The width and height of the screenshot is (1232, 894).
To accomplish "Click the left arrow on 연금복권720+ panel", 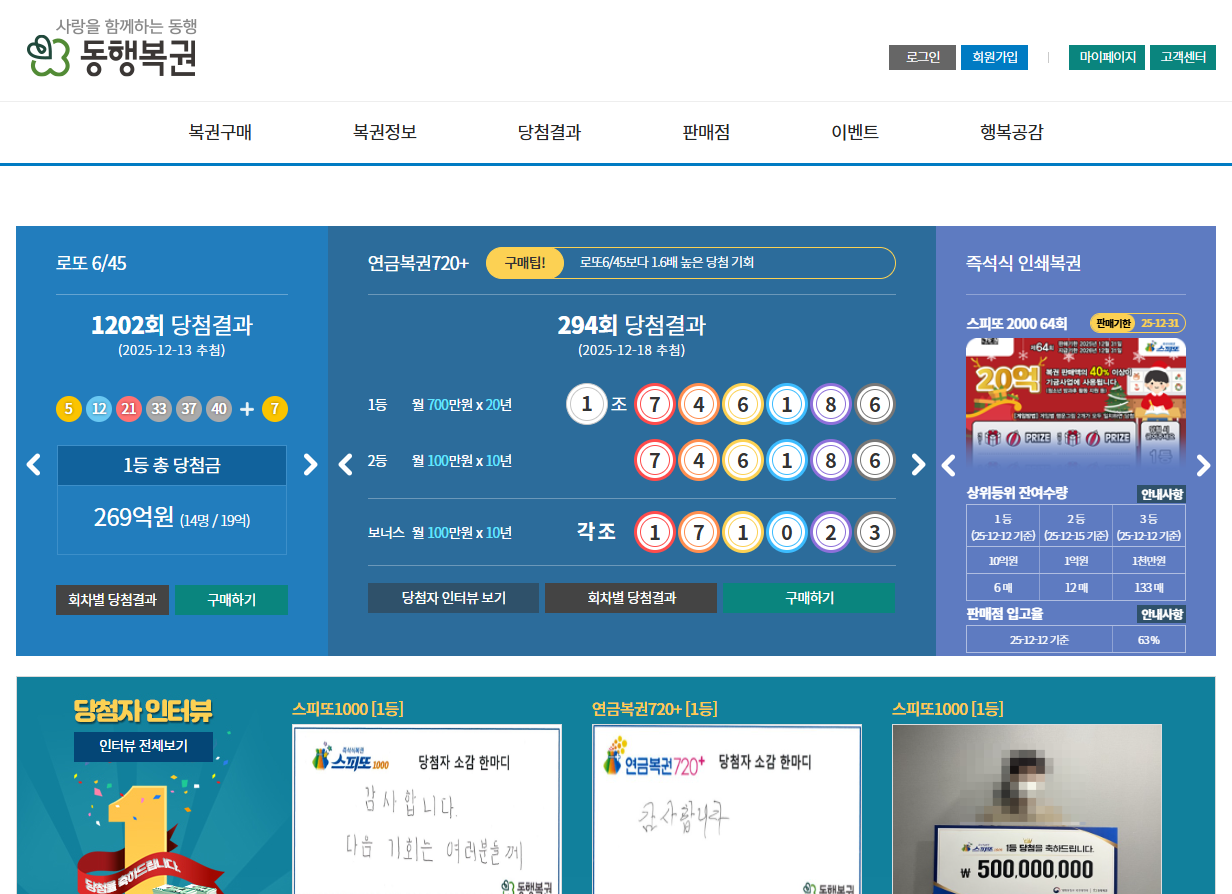I will click(x=345, y=464).
